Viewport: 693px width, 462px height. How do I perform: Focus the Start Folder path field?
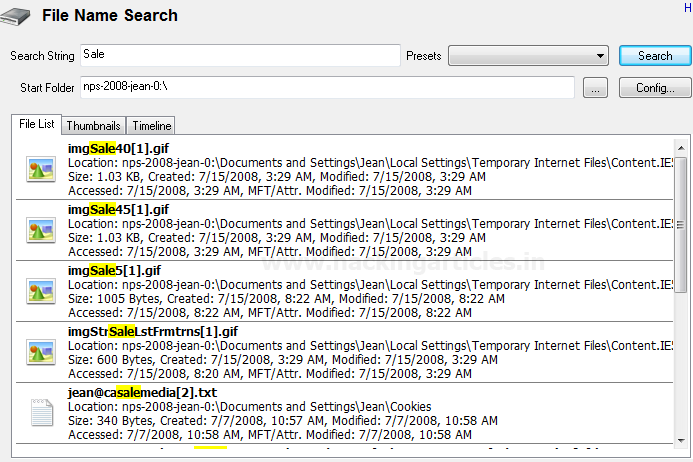pos(327,88)
